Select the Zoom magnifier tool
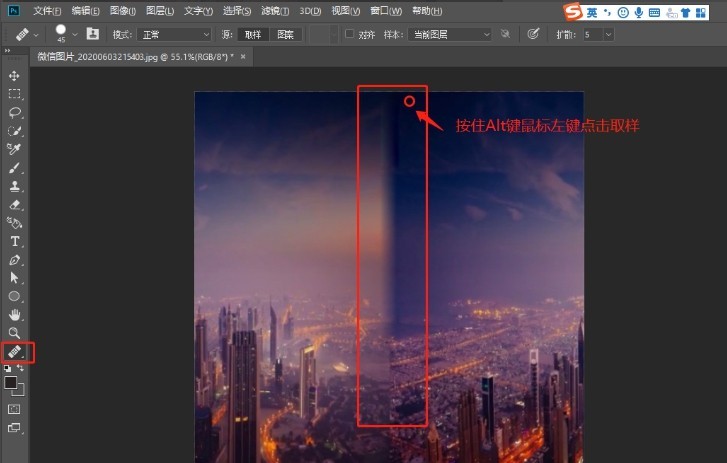 click(14, 333)
